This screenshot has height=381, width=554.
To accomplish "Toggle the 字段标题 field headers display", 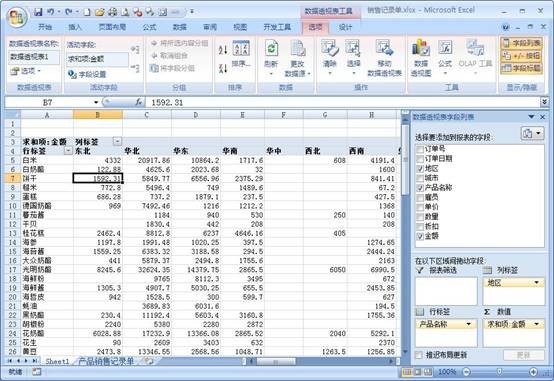I will [521, 68].
